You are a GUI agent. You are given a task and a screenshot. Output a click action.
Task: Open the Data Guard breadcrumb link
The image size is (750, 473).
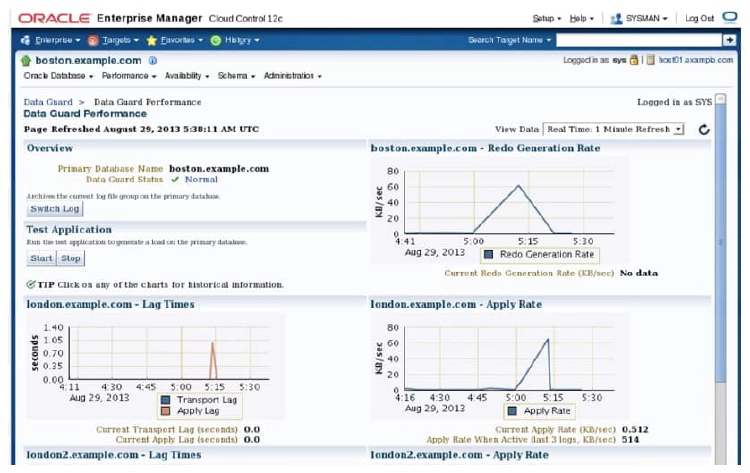(x=48, y=102)
